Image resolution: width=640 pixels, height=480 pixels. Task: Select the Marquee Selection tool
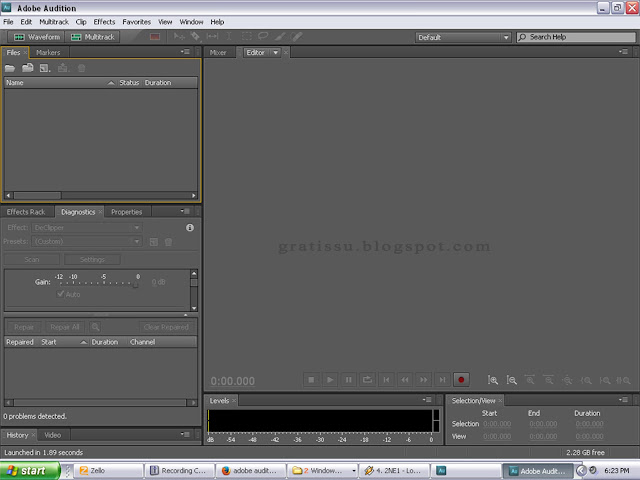pyautogui.click(x=247, y=37)
